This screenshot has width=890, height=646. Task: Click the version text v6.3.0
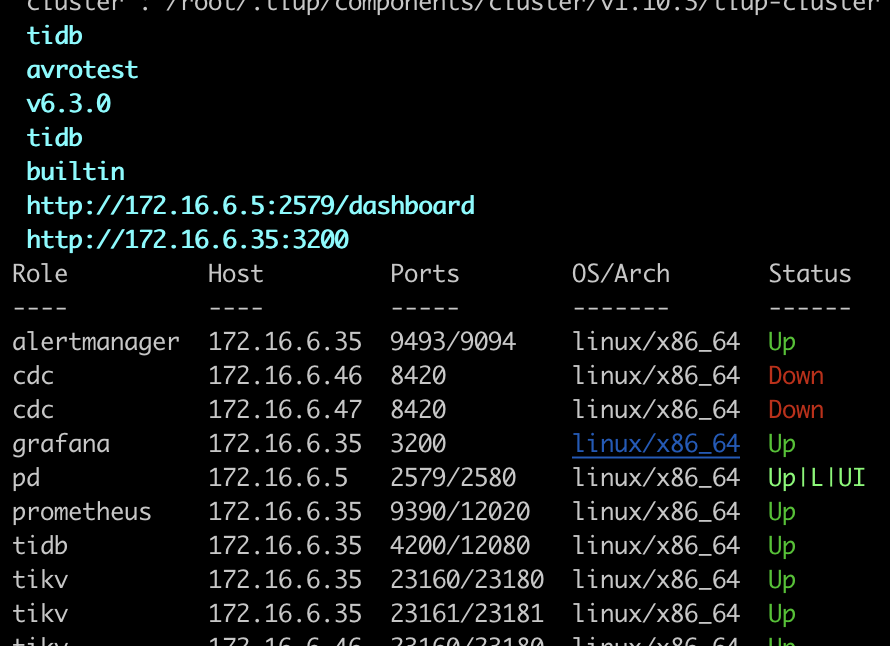(x=68, y=103)
